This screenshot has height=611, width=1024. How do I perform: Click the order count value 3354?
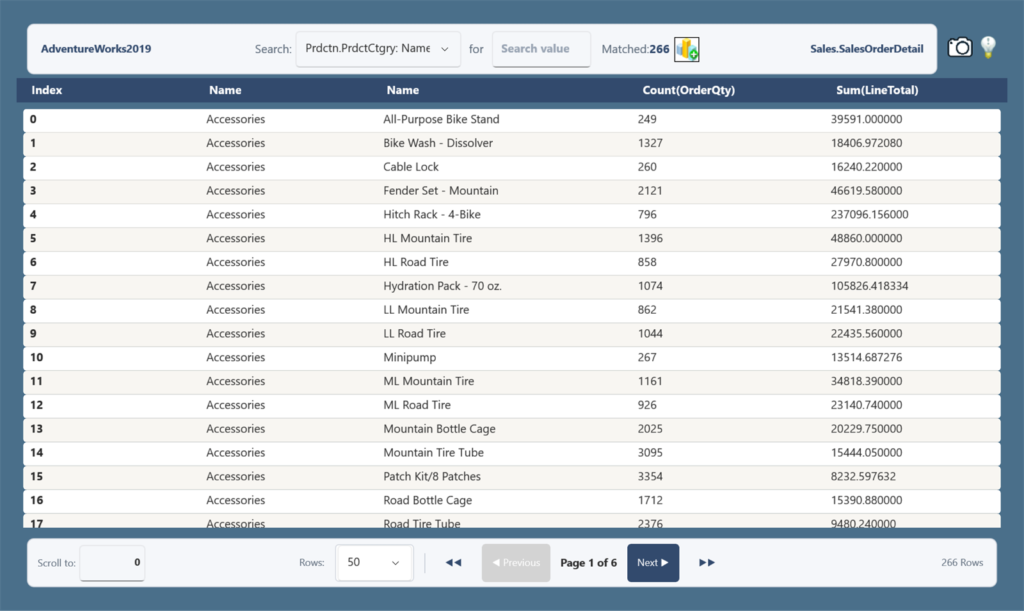point(650,477)
